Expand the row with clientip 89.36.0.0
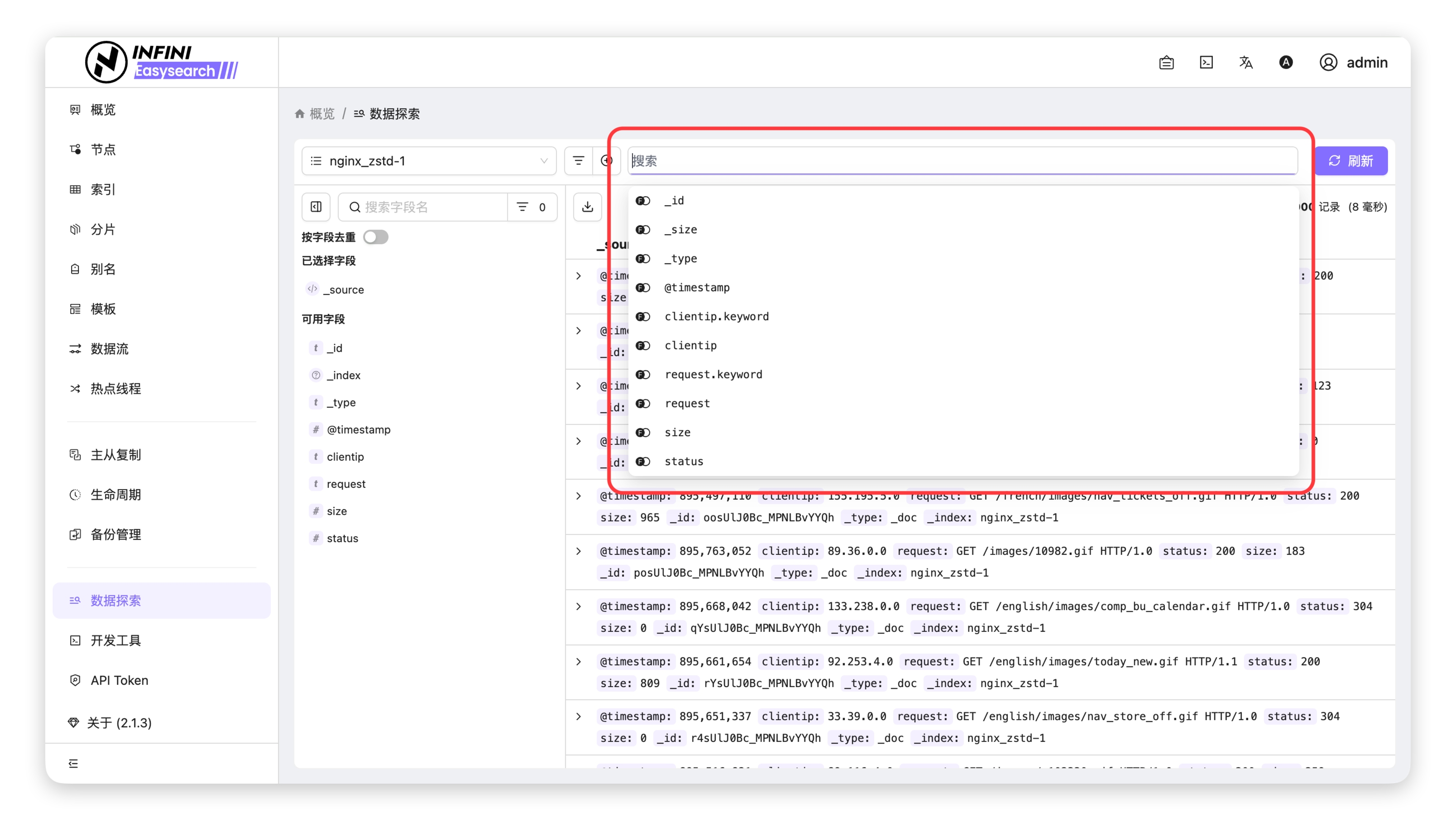 point(579,551)
